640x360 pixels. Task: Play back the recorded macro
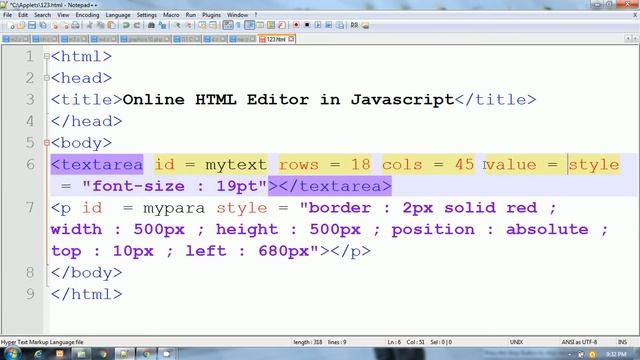tap(318, 25)
